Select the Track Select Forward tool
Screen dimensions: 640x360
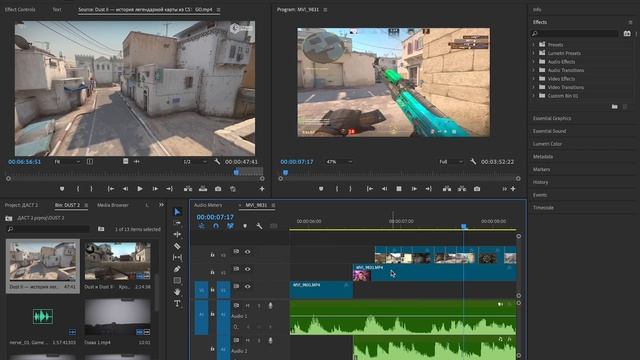coord(177,223)
